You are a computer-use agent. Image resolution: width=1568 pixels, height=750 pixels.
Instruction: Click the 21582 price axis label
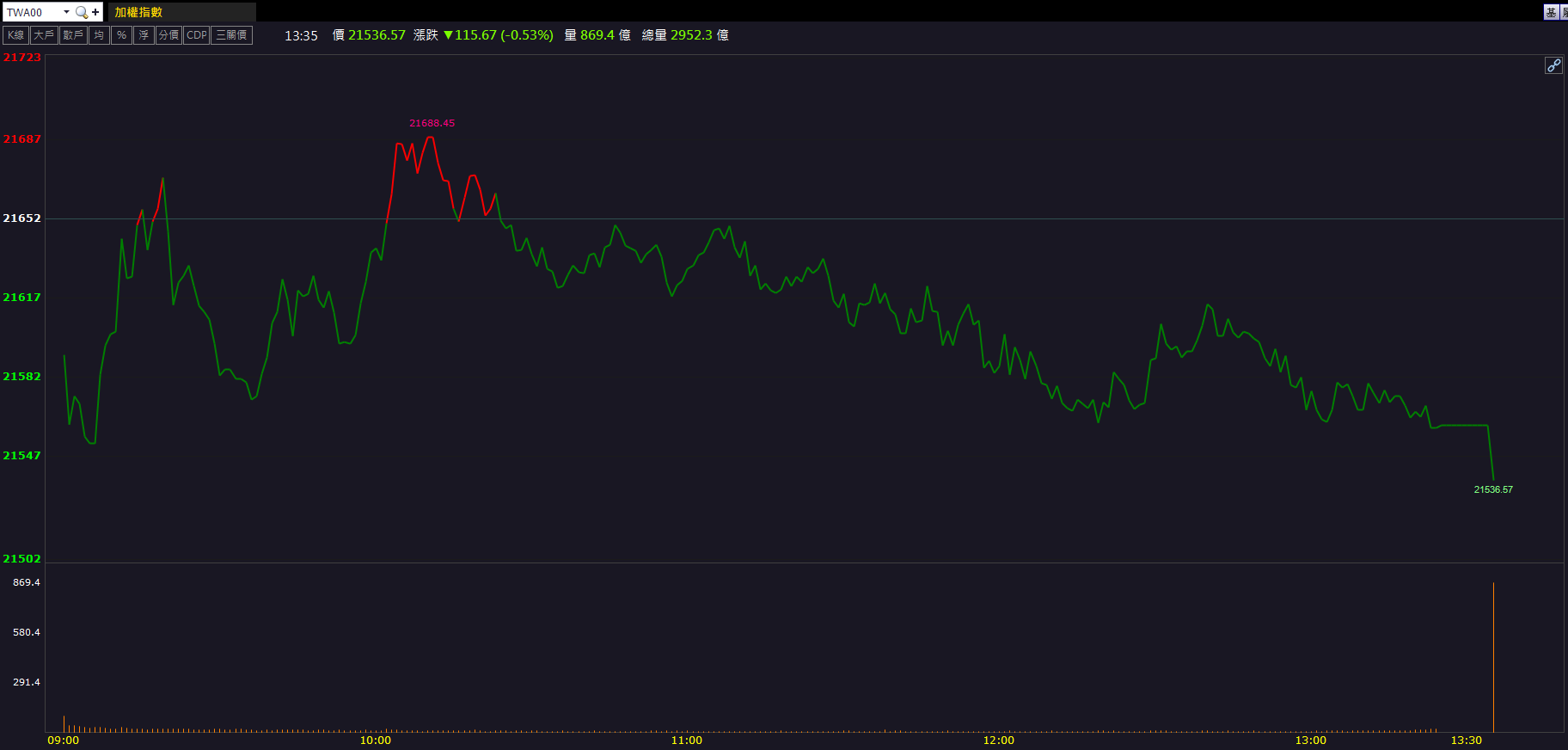(x=21, y=377)
